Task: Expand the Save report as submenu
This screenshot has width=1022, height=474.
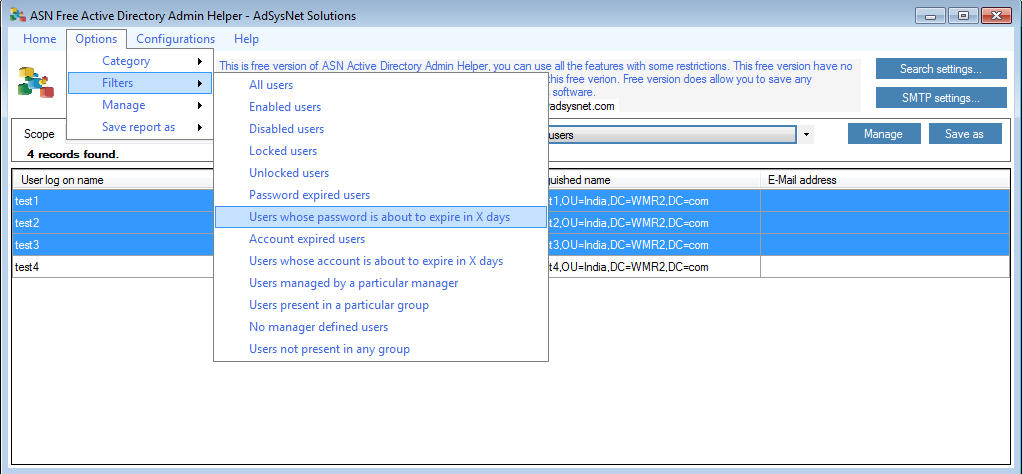Action: pyautogui.click(x=140, y=127)
